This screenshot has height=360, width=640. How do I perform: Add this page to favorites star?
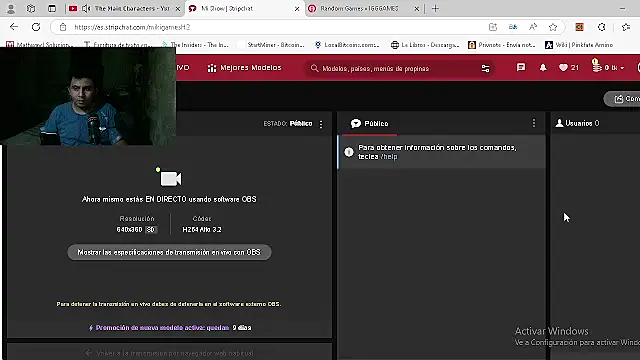coord(553,27)
